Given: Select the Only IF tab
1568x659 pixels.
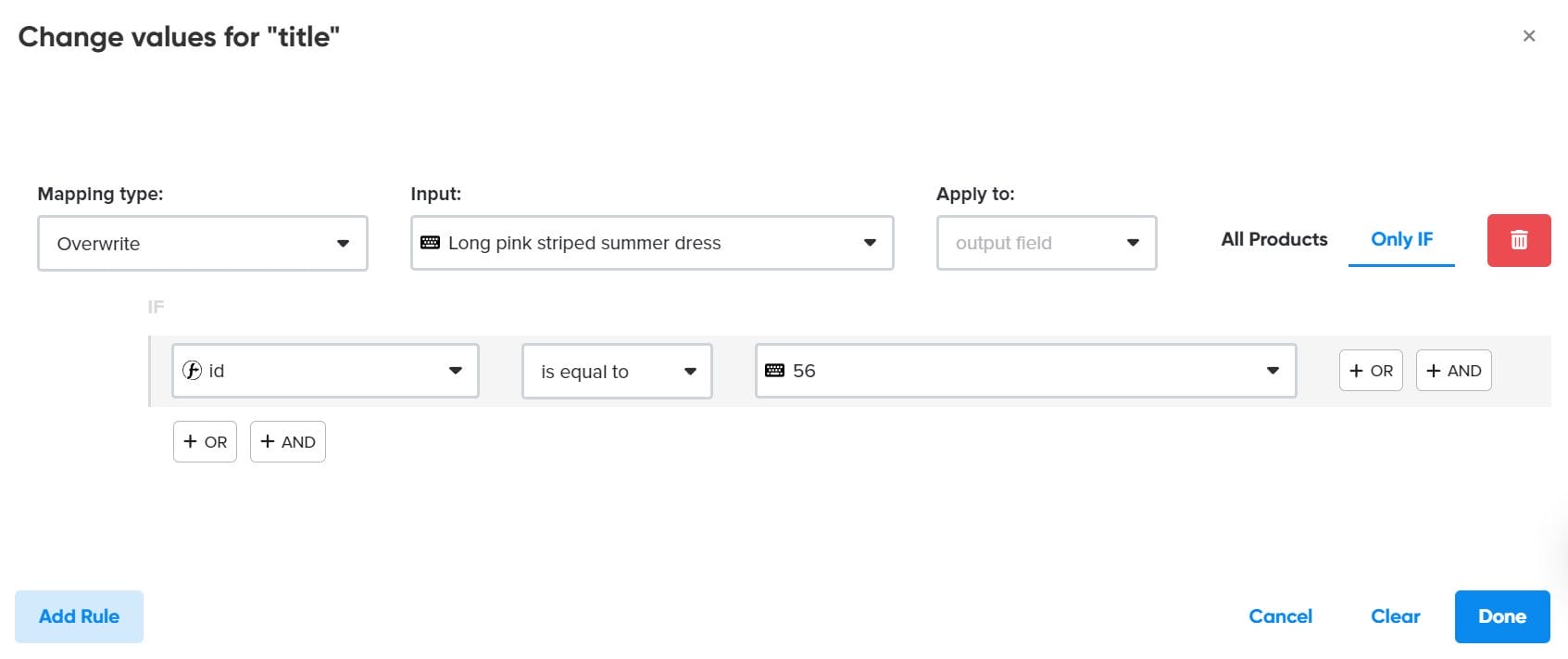Looking at the screenshot, I should click(1401, 239).
